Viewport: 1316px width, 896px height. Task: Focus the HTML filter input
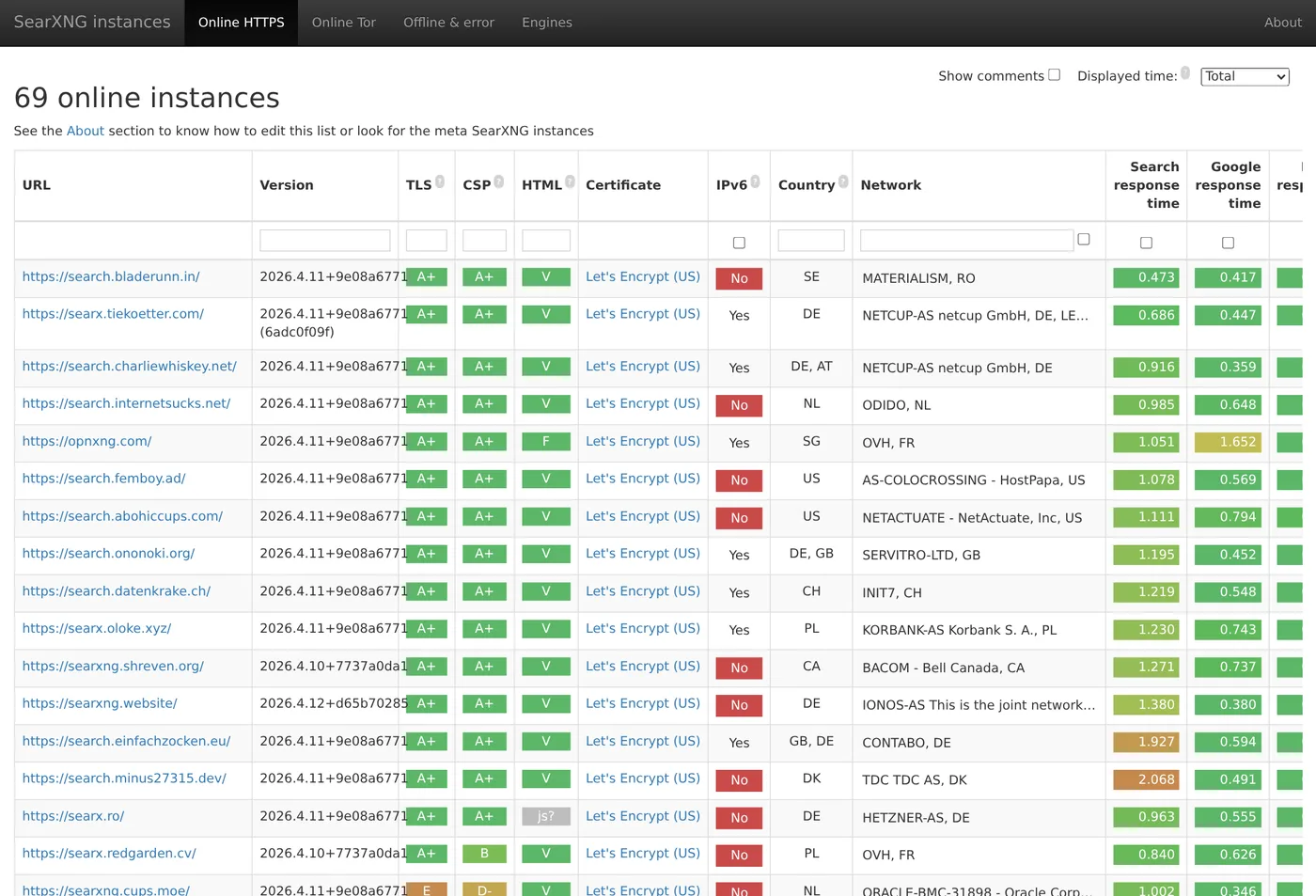point(546,241)
